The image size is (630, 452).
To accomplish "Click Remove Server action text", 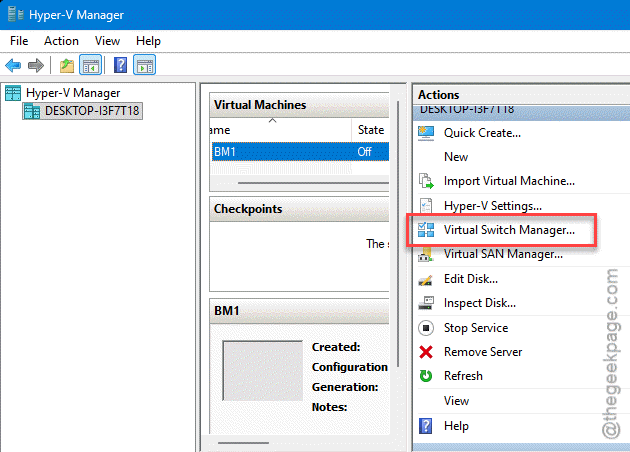I will tap(483, 352).
